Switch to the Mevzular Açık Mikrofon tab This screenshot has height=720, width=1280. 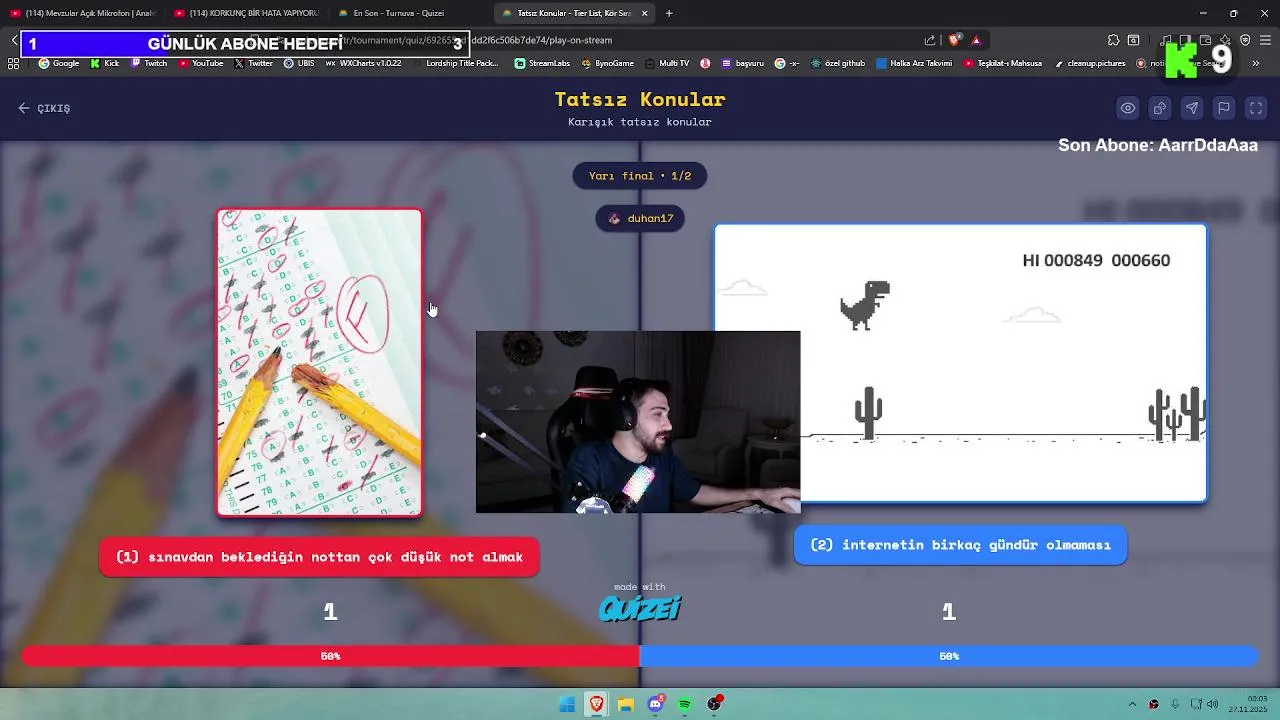[x=82, y=13]
